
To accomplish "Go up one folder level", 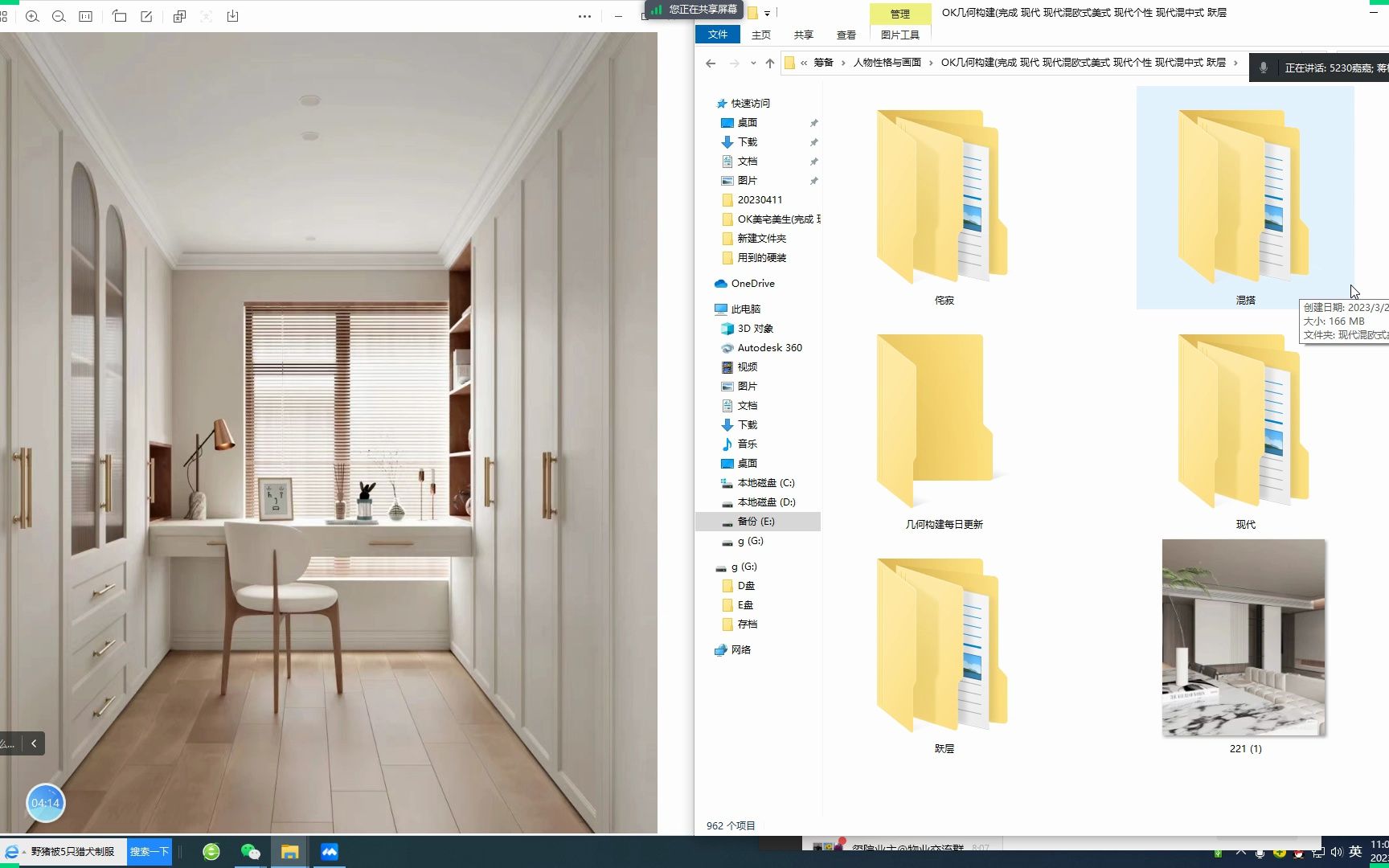I will [x=770, y=63].
